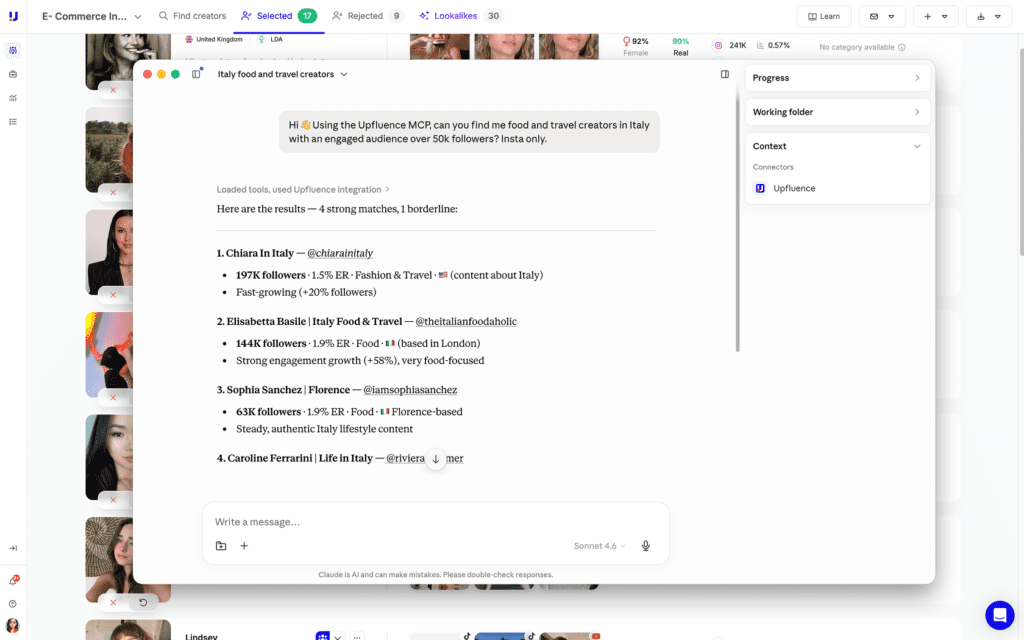Click the first post thumbnail in top creator row
The width and height of the screenshot is (1024, 640).
point(440,46)
